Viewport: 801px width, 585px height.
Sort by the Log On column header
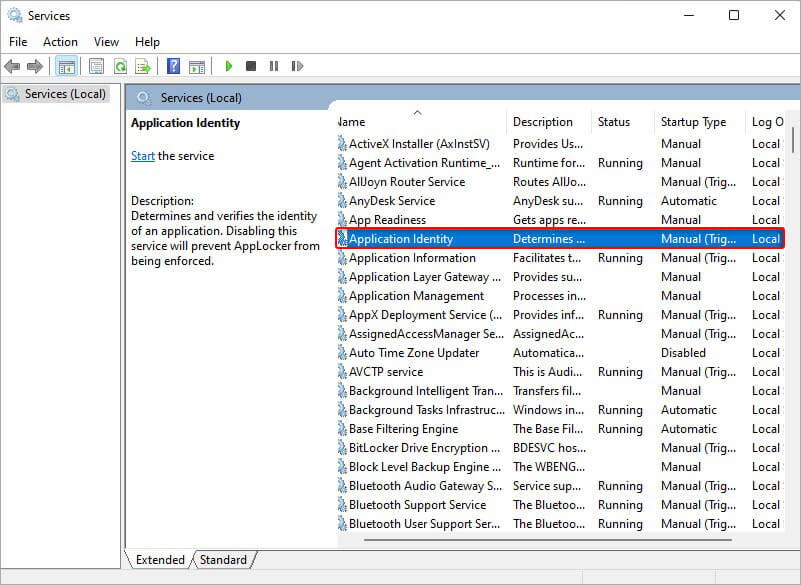pos(766,122)
